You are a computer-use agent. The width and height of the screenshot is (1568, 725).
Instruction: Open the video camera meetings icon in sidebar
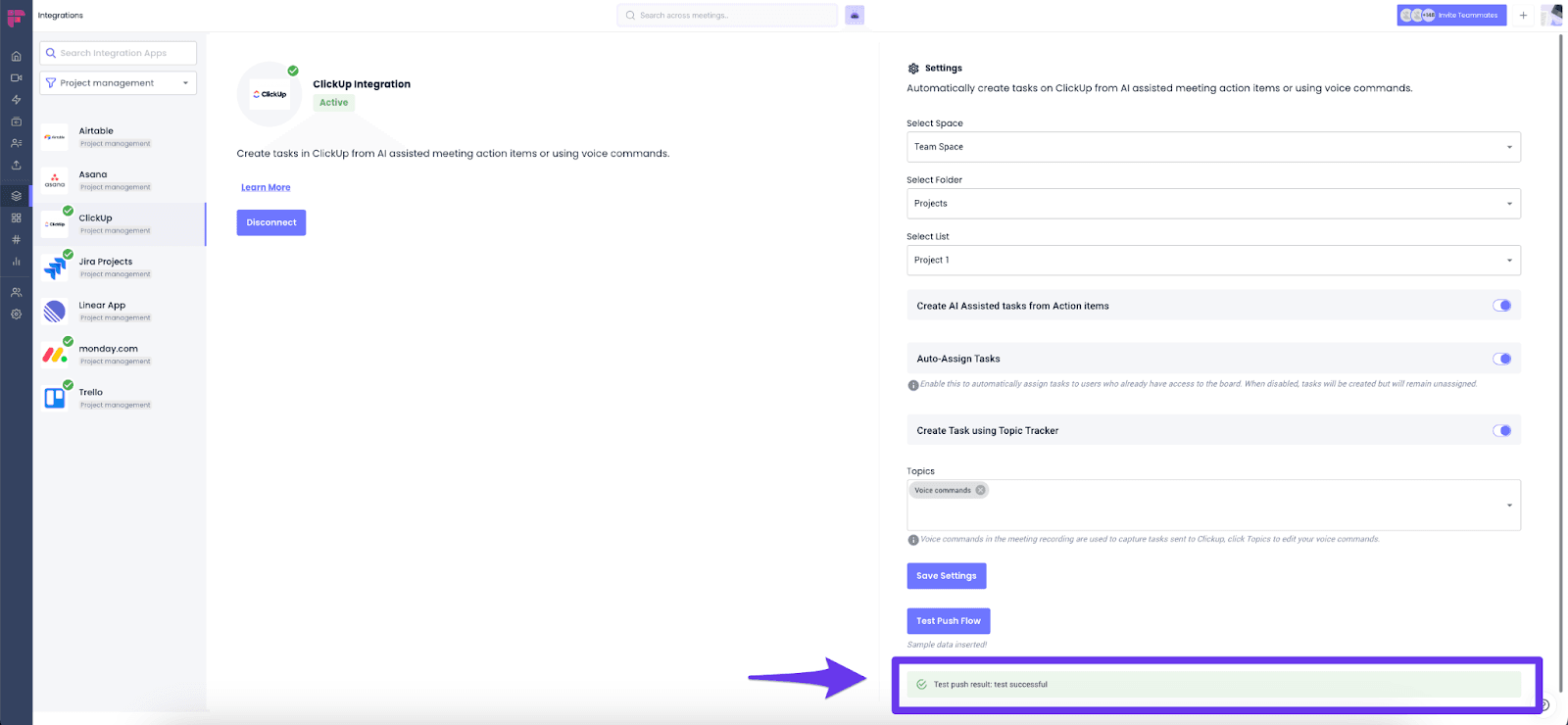pyautogui.click(x=16, y=77)
